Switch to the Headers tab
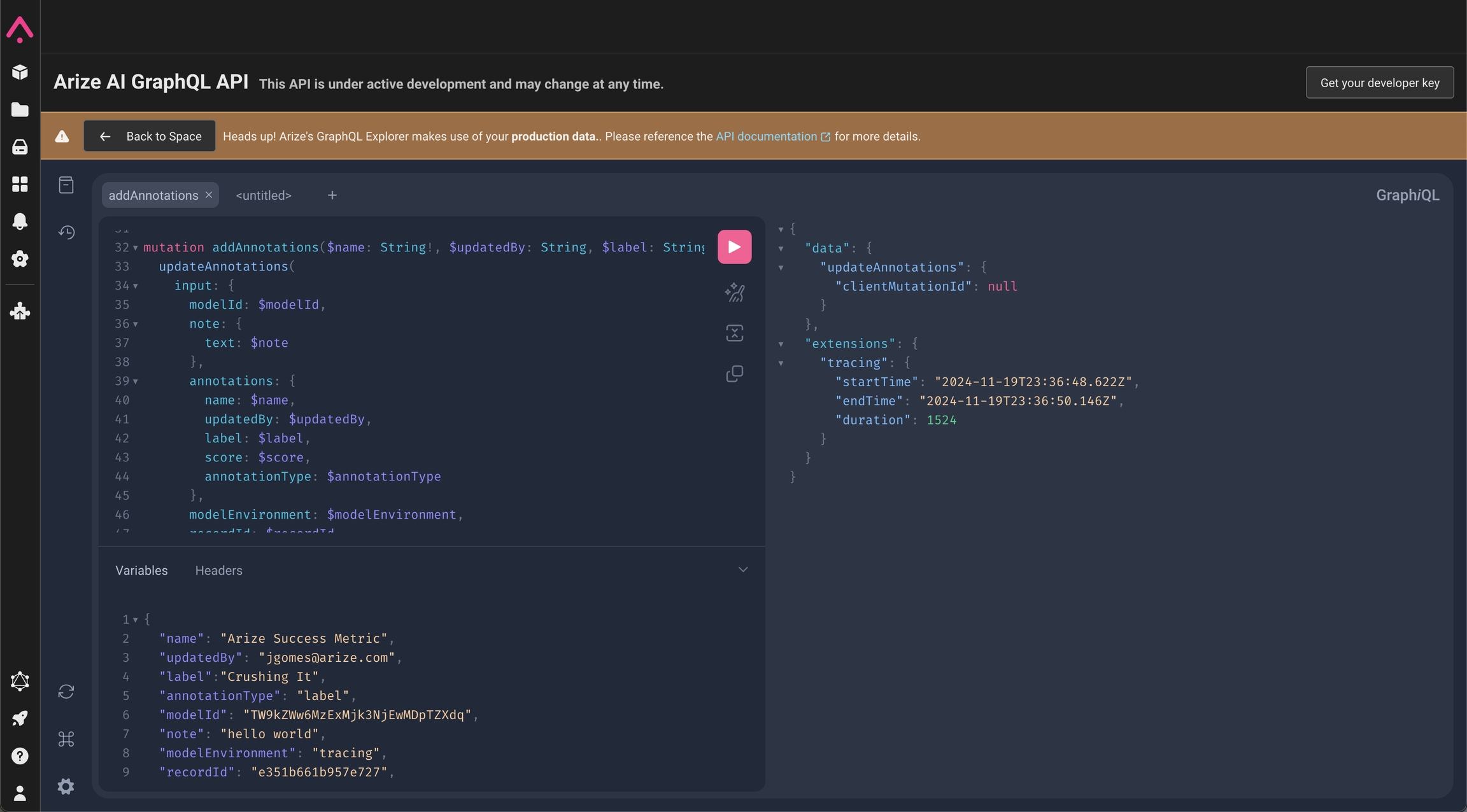This screenshot has height=812, width=1467. pos(218,571)
